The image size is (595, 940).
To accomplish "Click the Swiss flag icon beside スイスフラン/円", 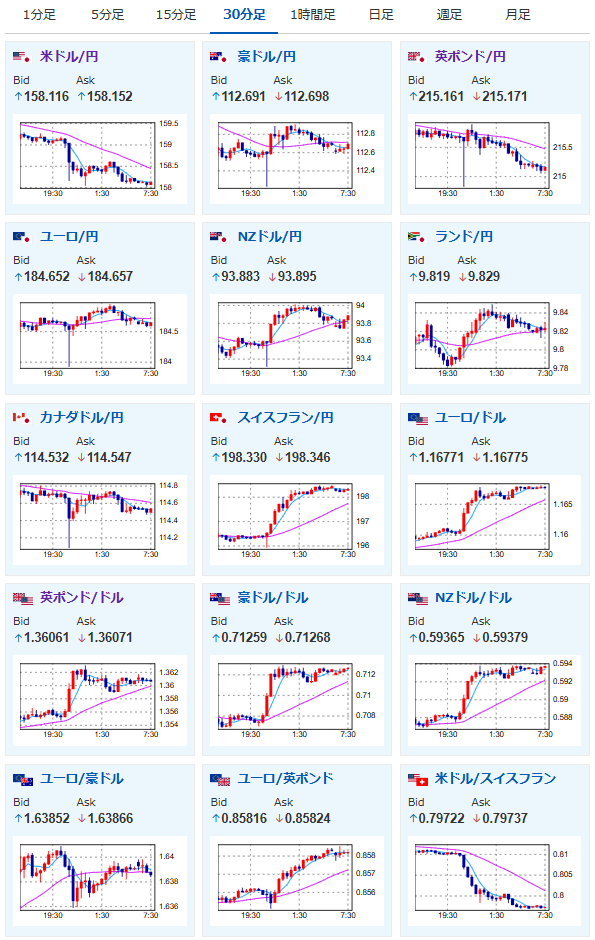I will tap(219, 418).
